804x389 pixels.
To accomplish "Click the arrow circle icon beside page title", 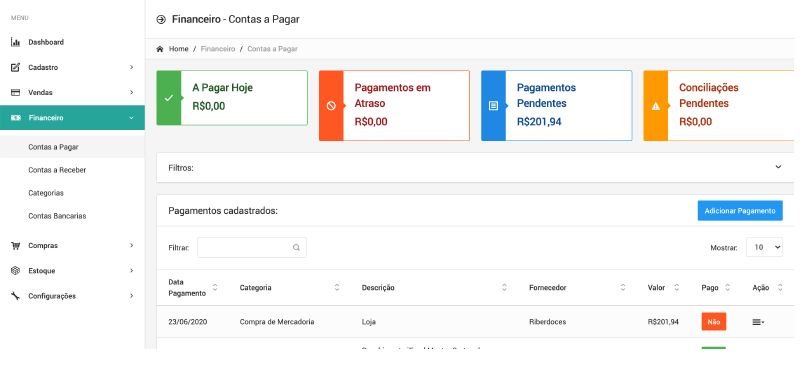I will tap(161, 19).
